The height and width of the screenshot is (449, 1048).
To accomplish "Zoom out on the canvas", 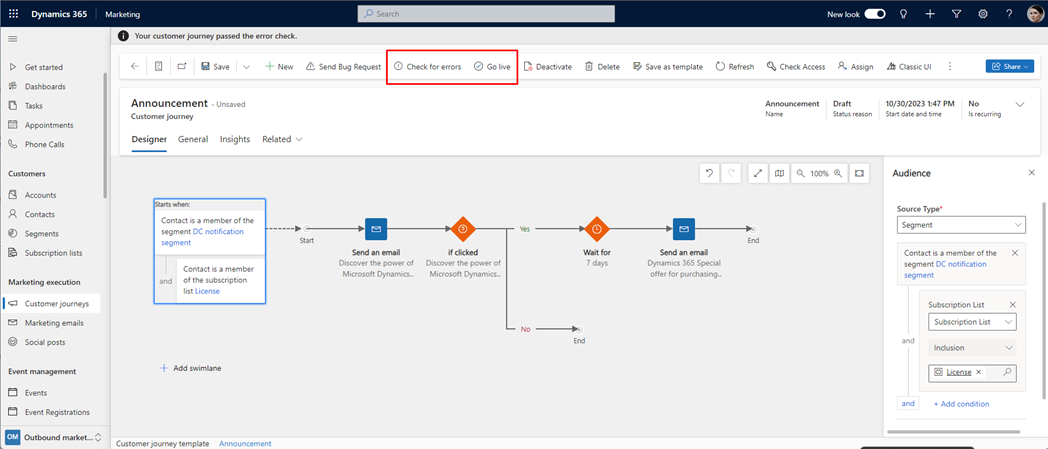I will point(800,173).
